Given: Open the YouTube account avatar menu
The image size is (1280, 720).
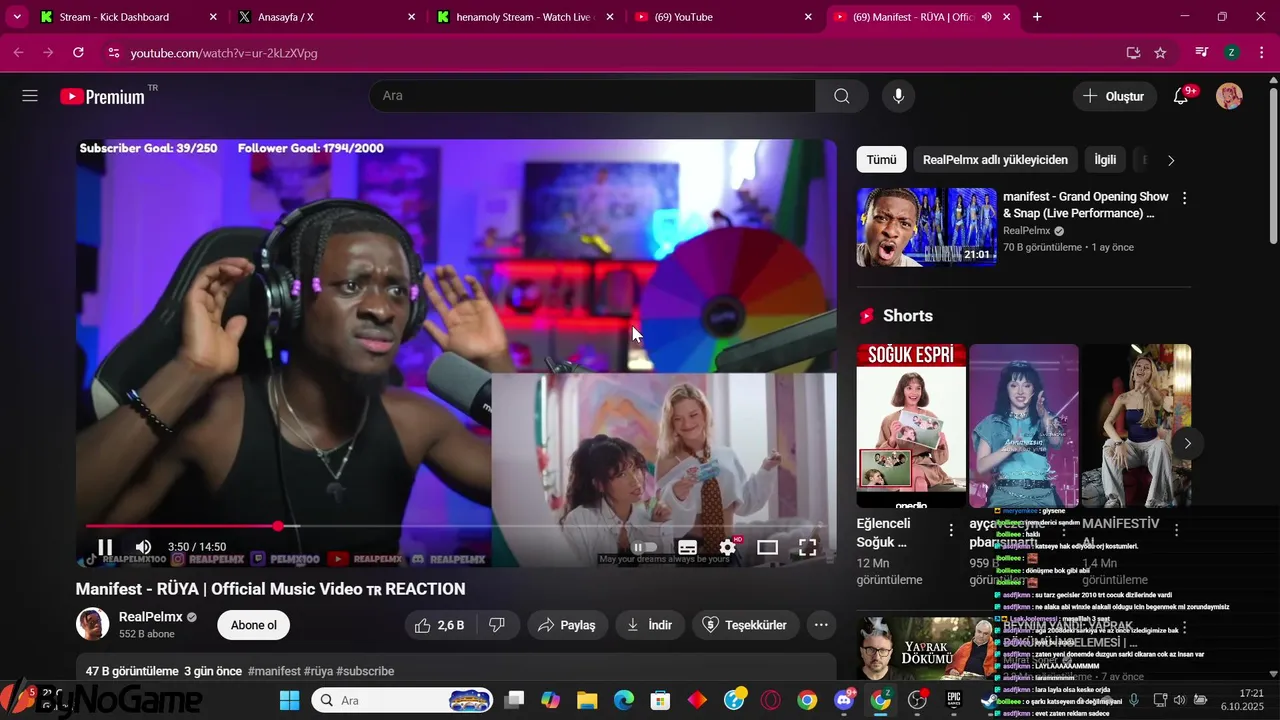Looking at the screenshot, I should (x=1229, y=96).
